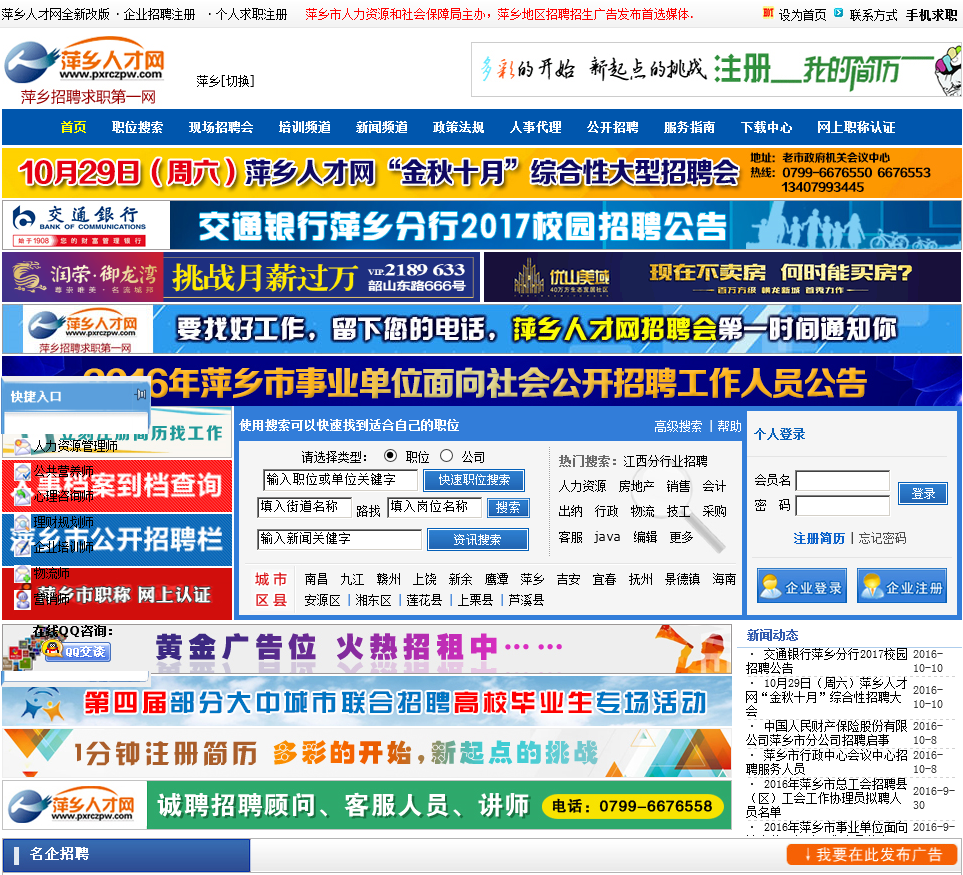Open the 交通银行萍乡分行2017校园招聘公告 banner
Screen dimensions: 963x875
(x=482, y=225)
